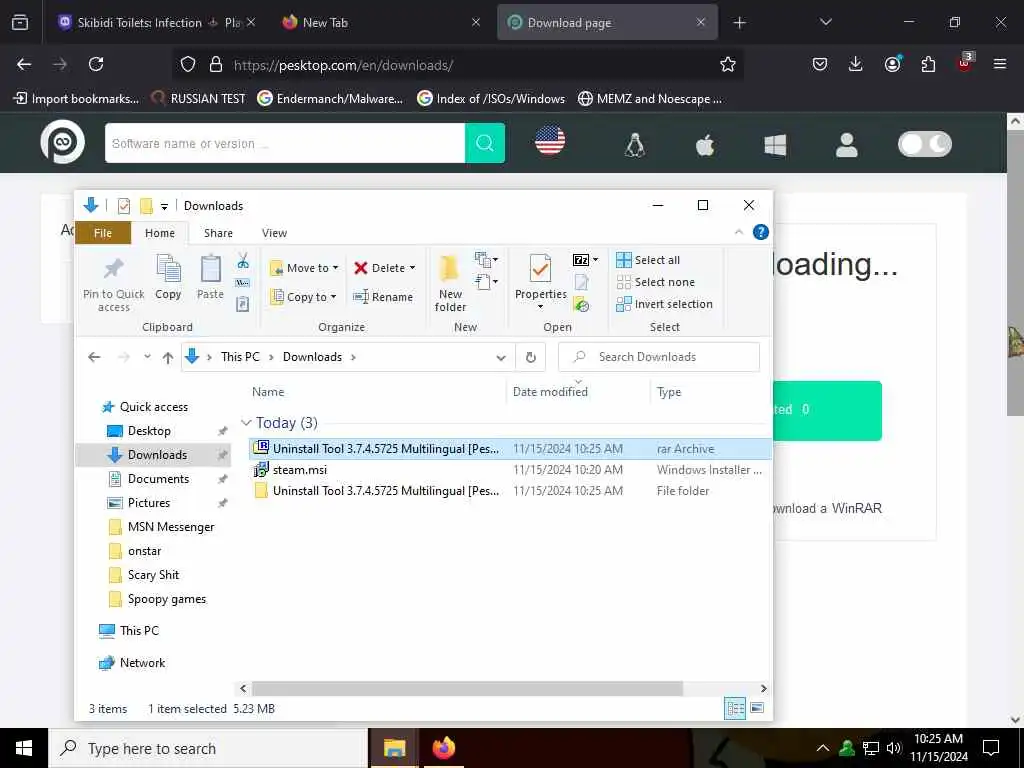Click Save to Pocket icon
This screenshot has width=1024, height=768.
pos(820,64)
